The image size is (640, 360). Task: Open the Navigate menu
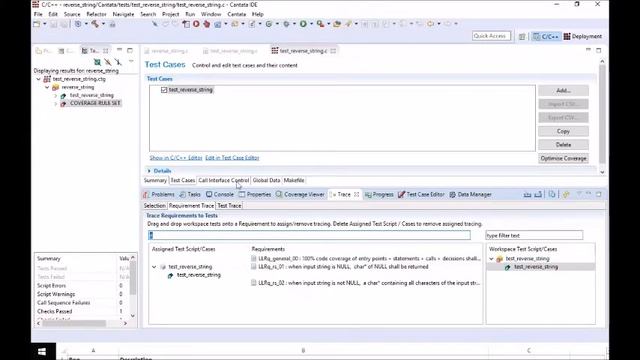(x=123, y=14)
